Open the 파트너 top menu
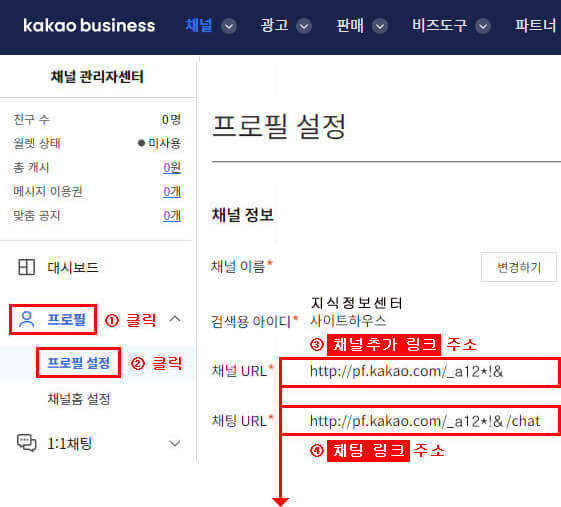The width and height of the screenshot is (561, 507). (536, 25)
